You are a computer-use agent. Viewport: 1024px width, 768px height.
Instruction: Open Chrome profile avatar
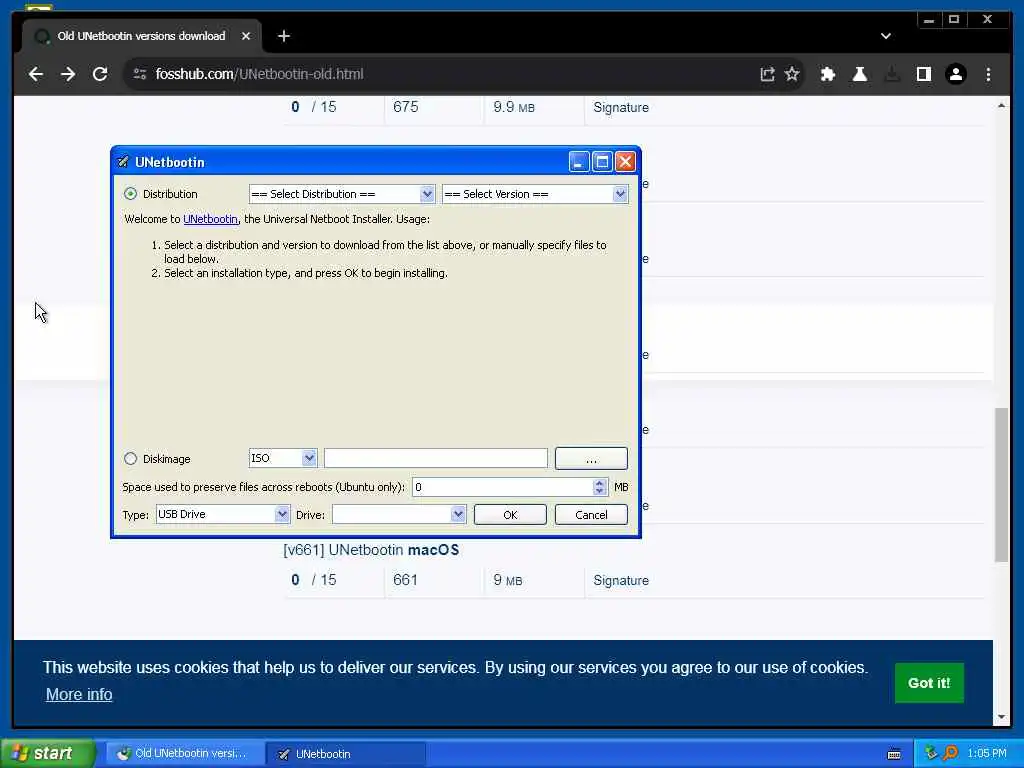click(956, 74)
